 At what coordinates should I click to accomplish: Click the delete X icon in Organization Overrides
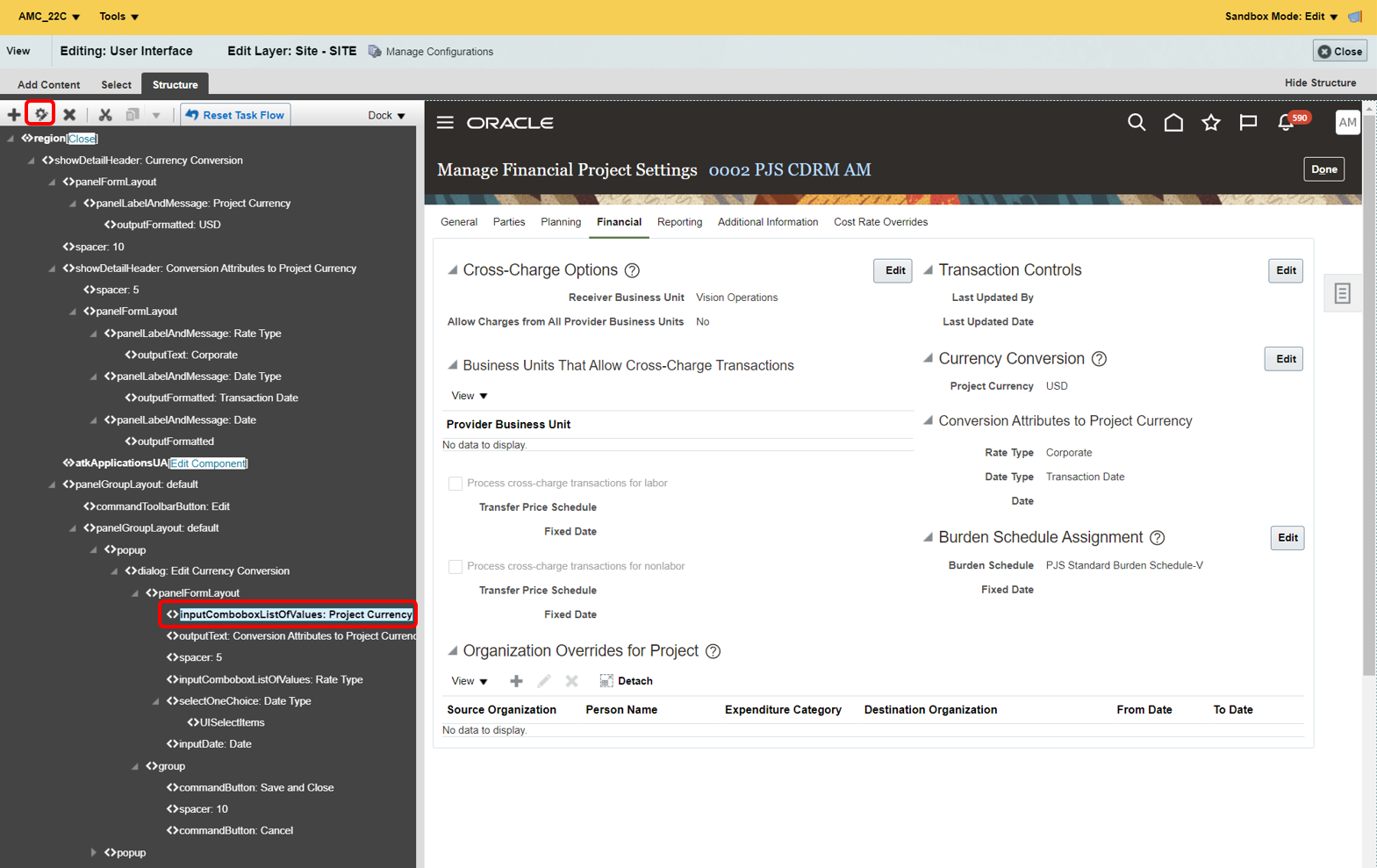(x=572, y=681)
